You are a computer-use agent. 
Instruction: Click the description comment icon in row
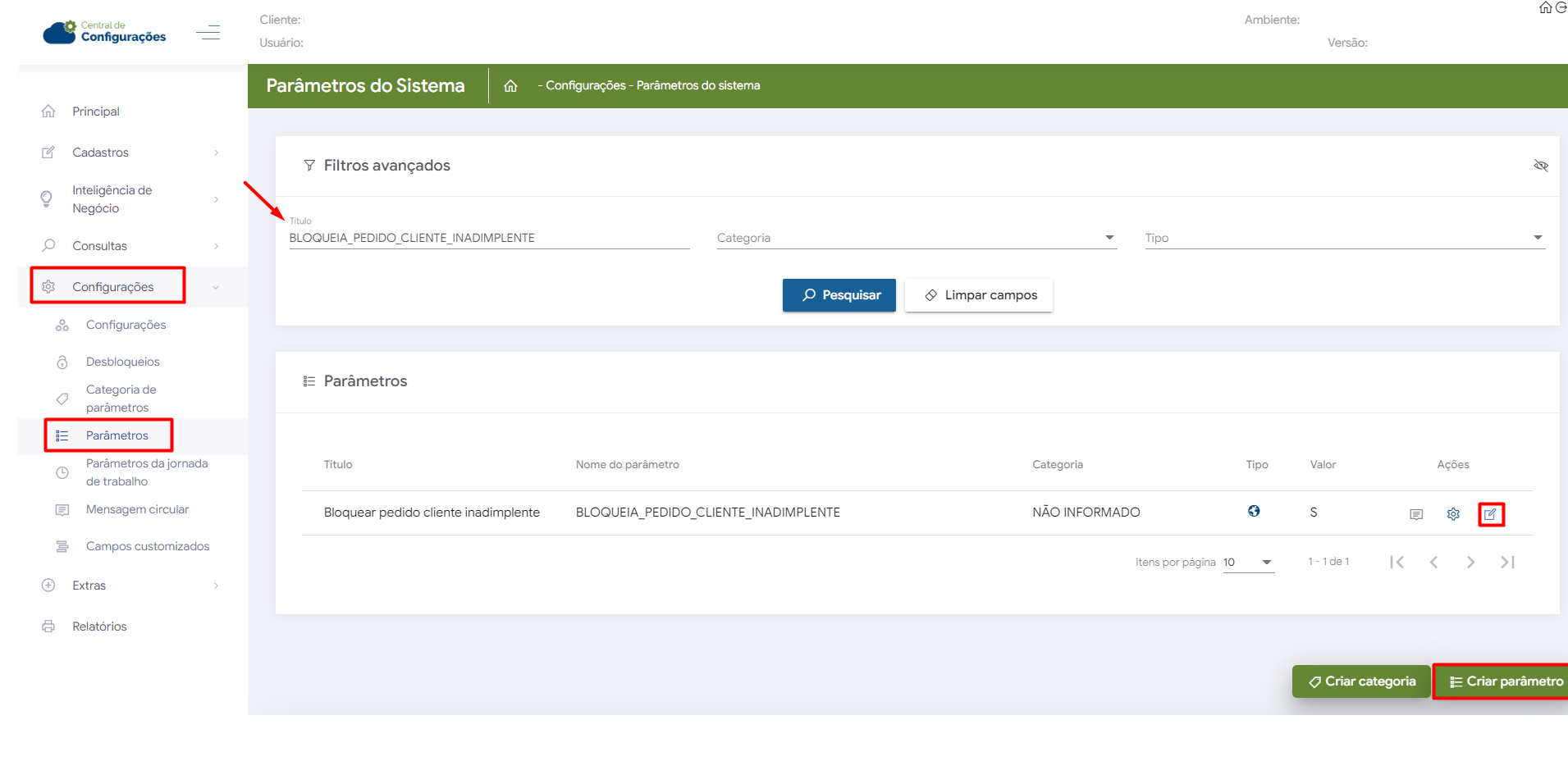click(x=1415, y=514)
